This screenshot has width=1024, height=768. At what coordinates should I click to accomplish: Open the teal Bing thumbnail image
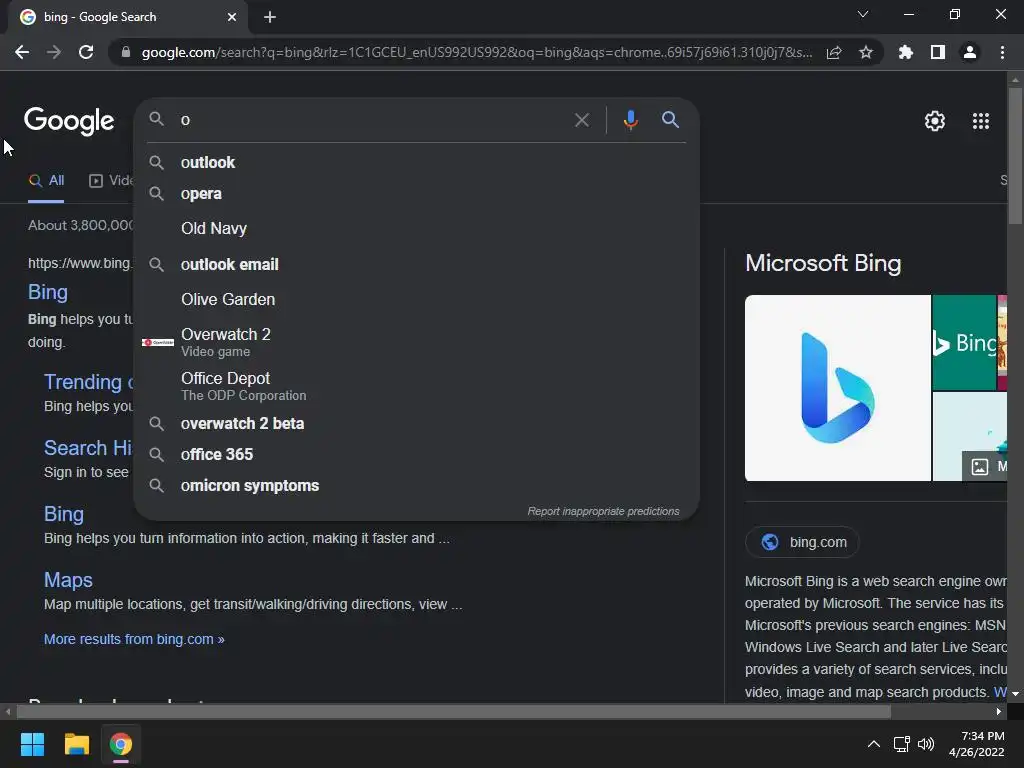click(x=964, y=342)
